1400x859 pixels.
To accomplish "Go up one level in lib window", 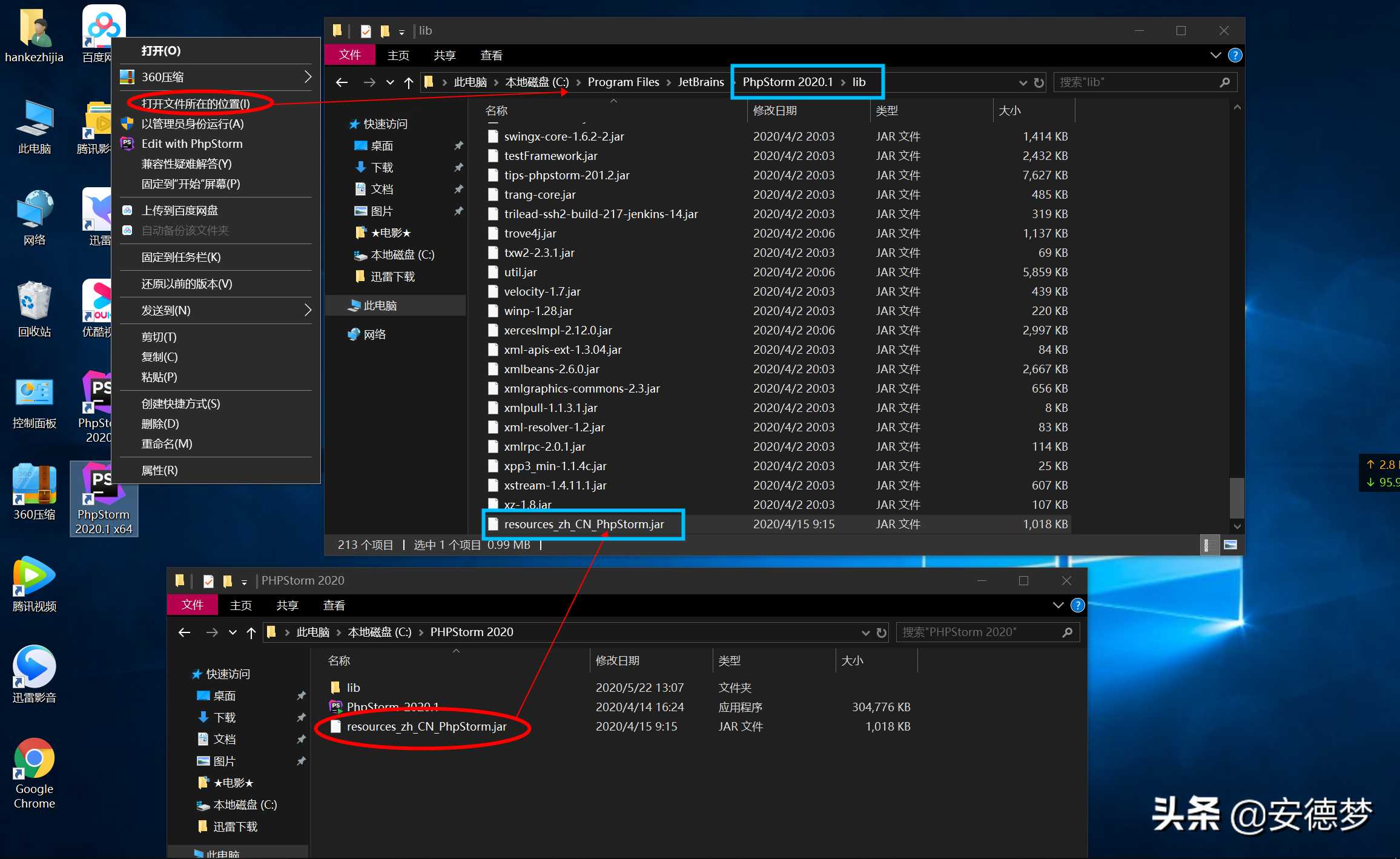I will point(409,82).
